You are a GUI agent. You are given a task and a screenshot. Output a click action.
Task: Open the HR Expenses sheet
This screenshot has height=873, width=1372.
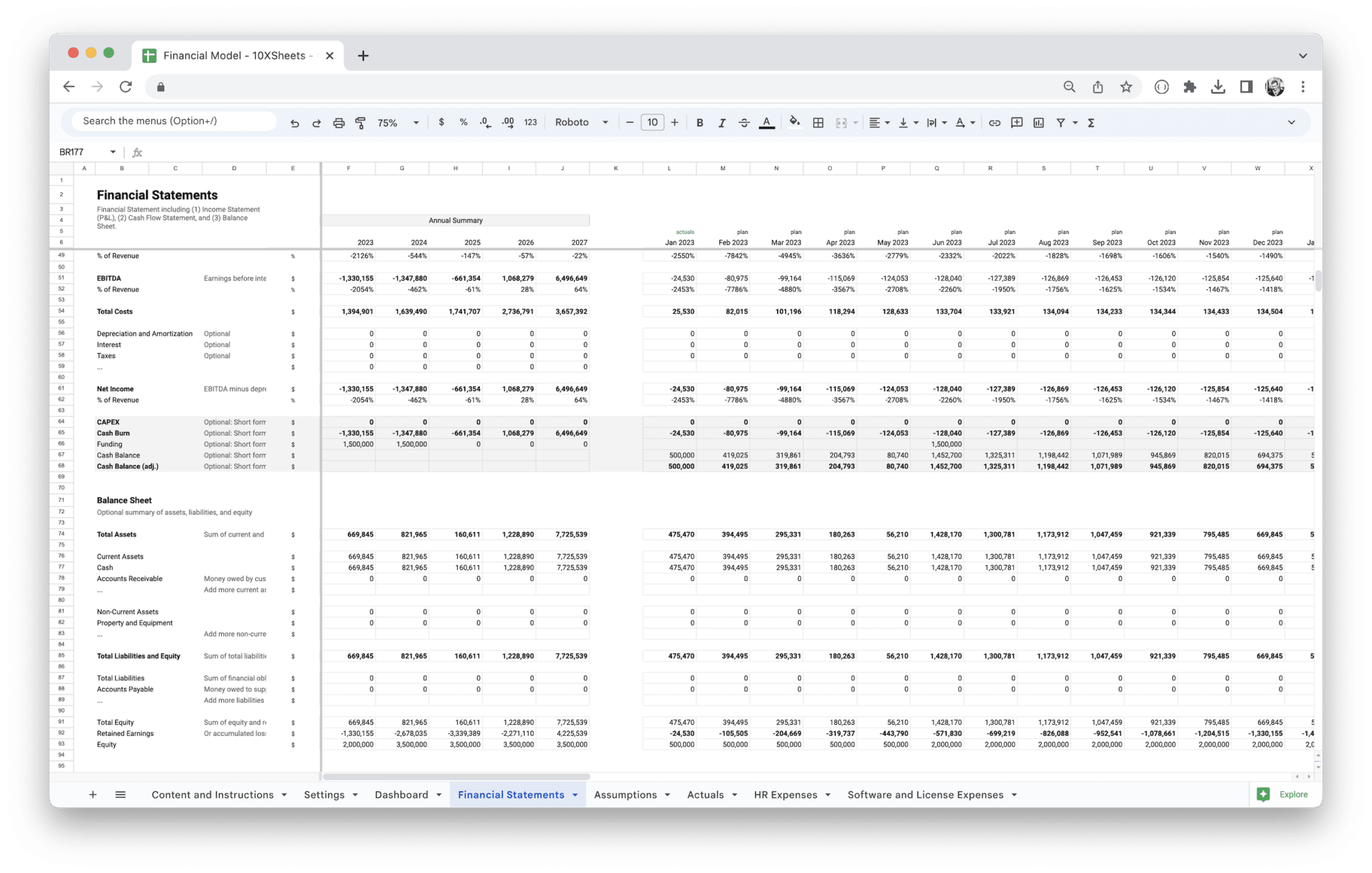click(785, 795)
